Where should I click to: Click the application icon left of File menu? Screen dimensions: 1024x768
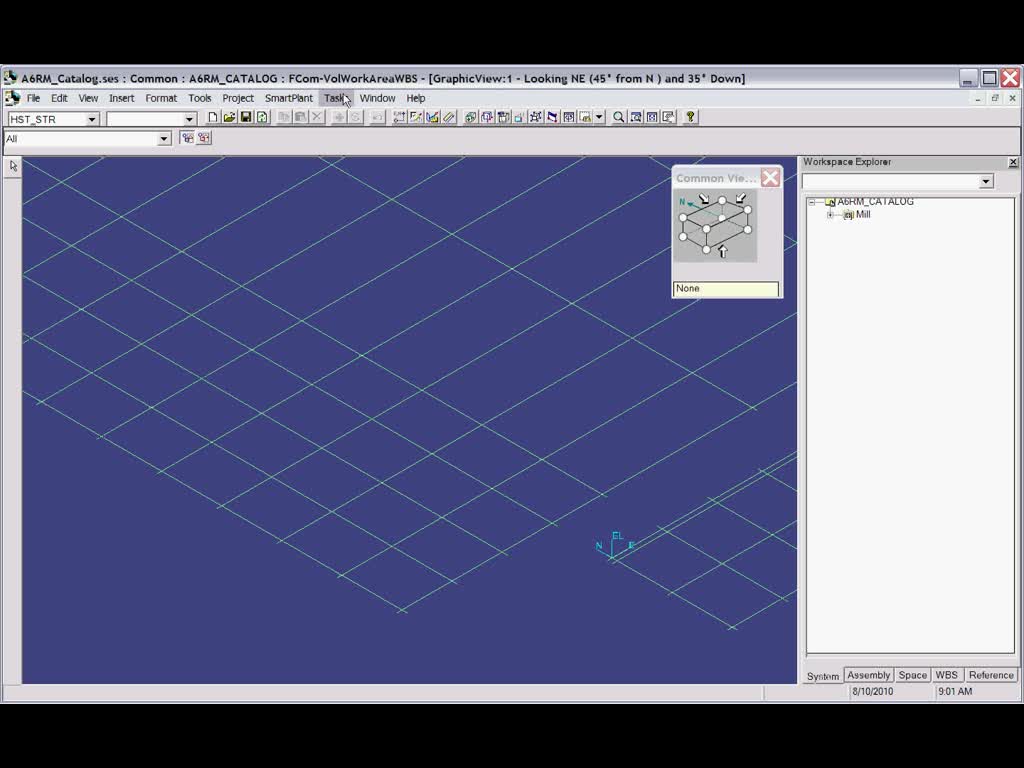tap(12, 98)
